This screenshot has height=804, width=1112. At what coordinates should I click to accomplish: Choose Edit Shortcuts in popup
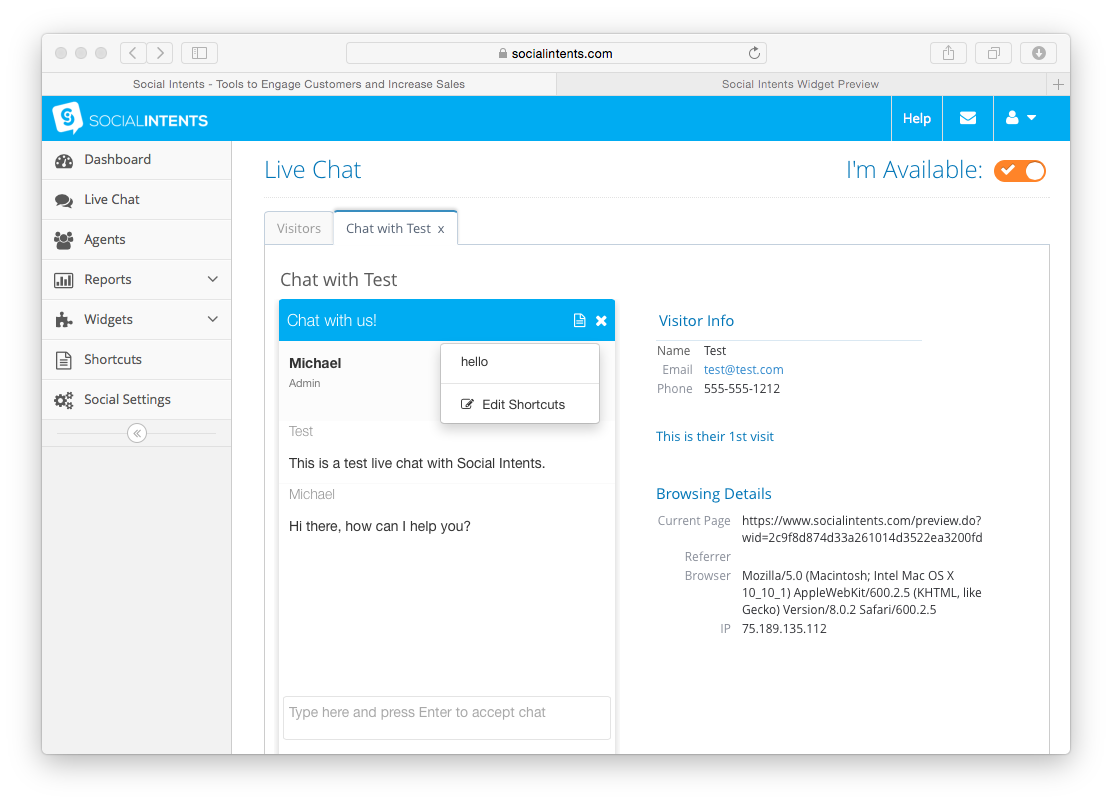click(x=520, y=404)
